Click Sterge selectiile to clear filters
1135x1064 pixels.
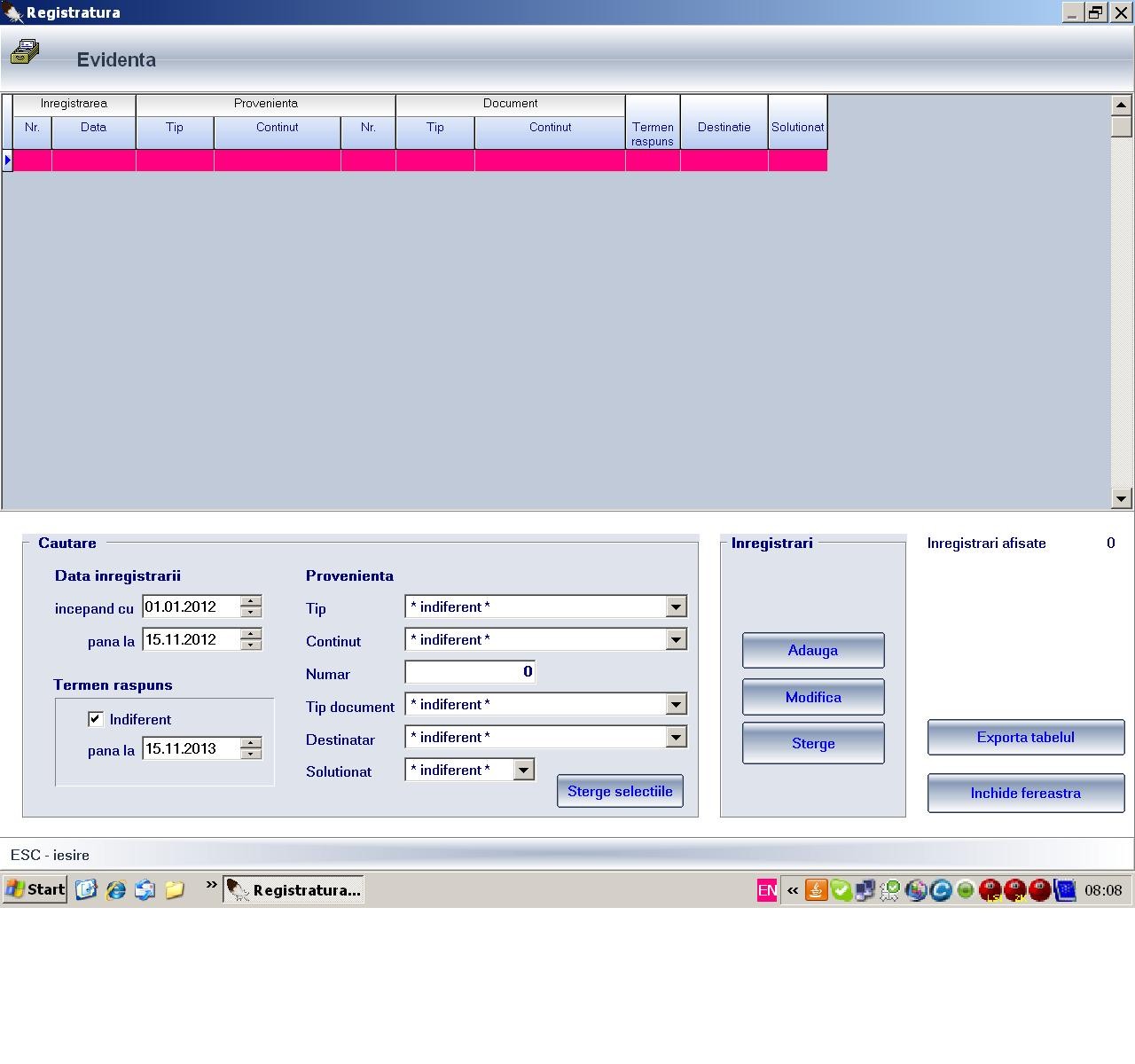(x=620, y=792)
